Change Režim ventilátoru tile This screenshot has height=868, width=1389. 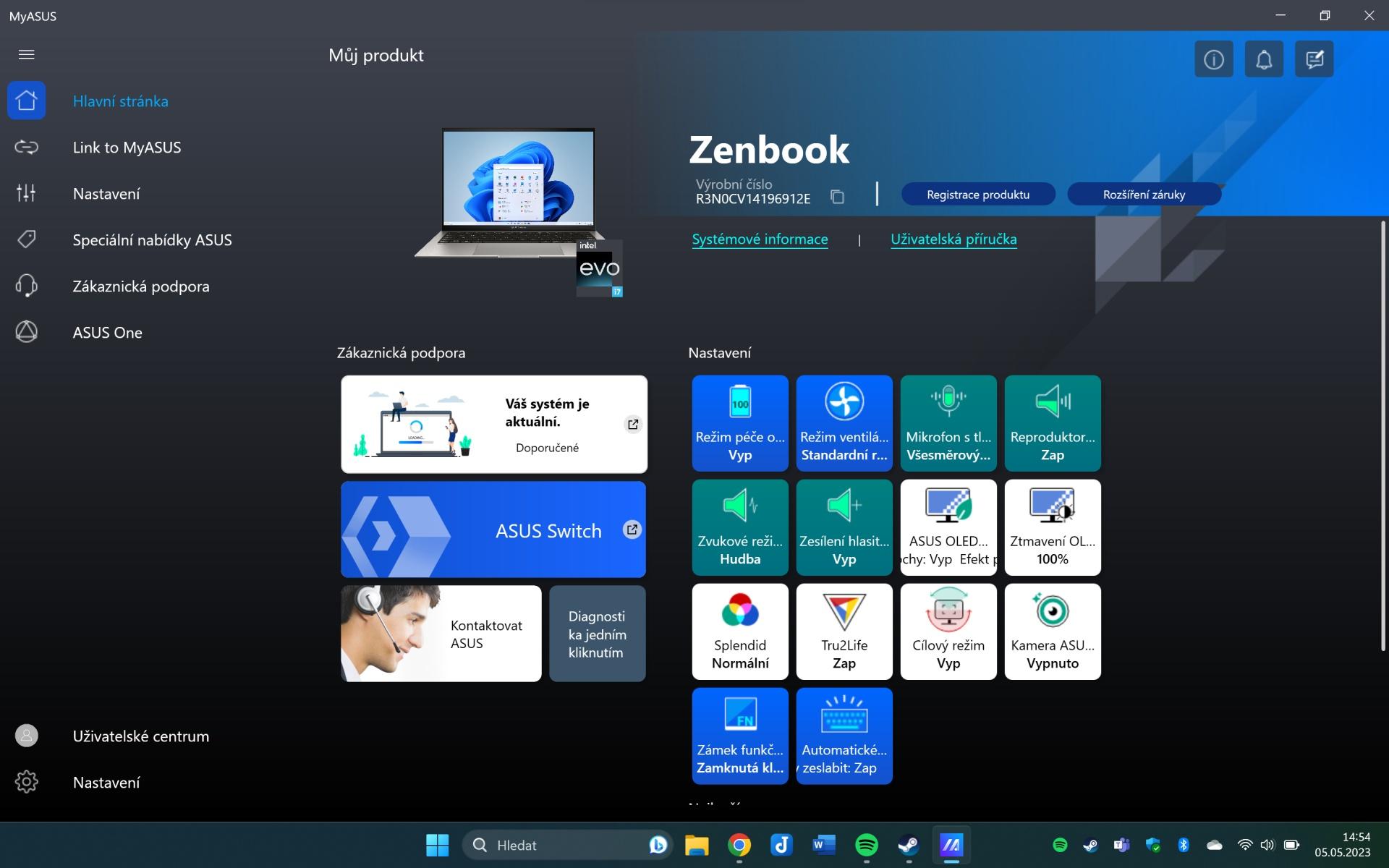point(844,423)
